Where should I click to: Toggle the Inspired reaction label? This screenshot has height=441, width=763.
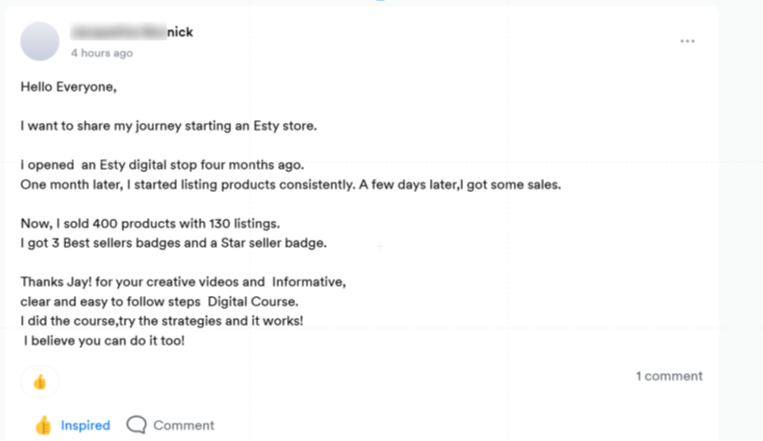pos(85,425)
